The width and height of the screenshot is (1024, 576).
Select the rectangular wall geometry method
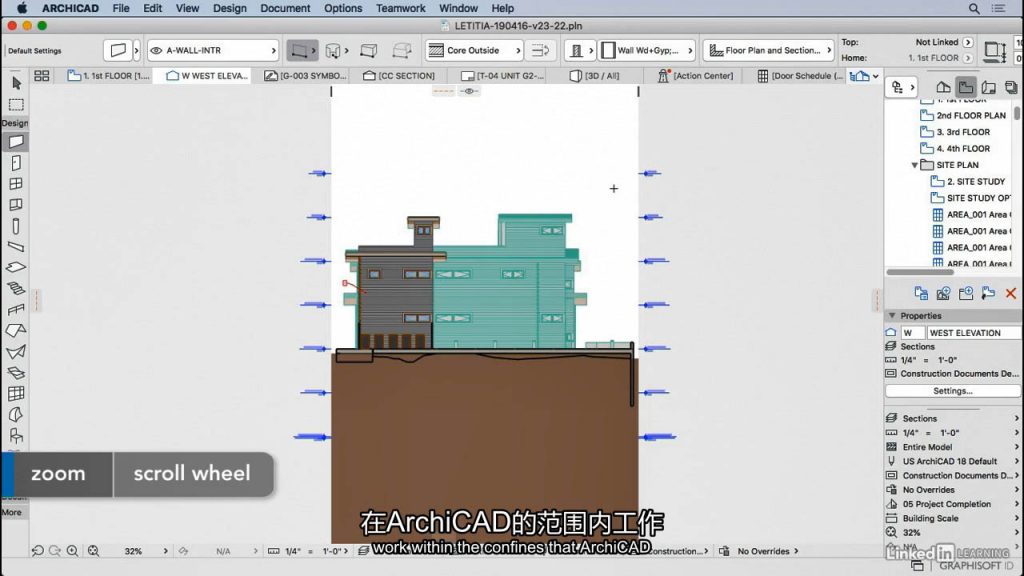tap(369, 50)
